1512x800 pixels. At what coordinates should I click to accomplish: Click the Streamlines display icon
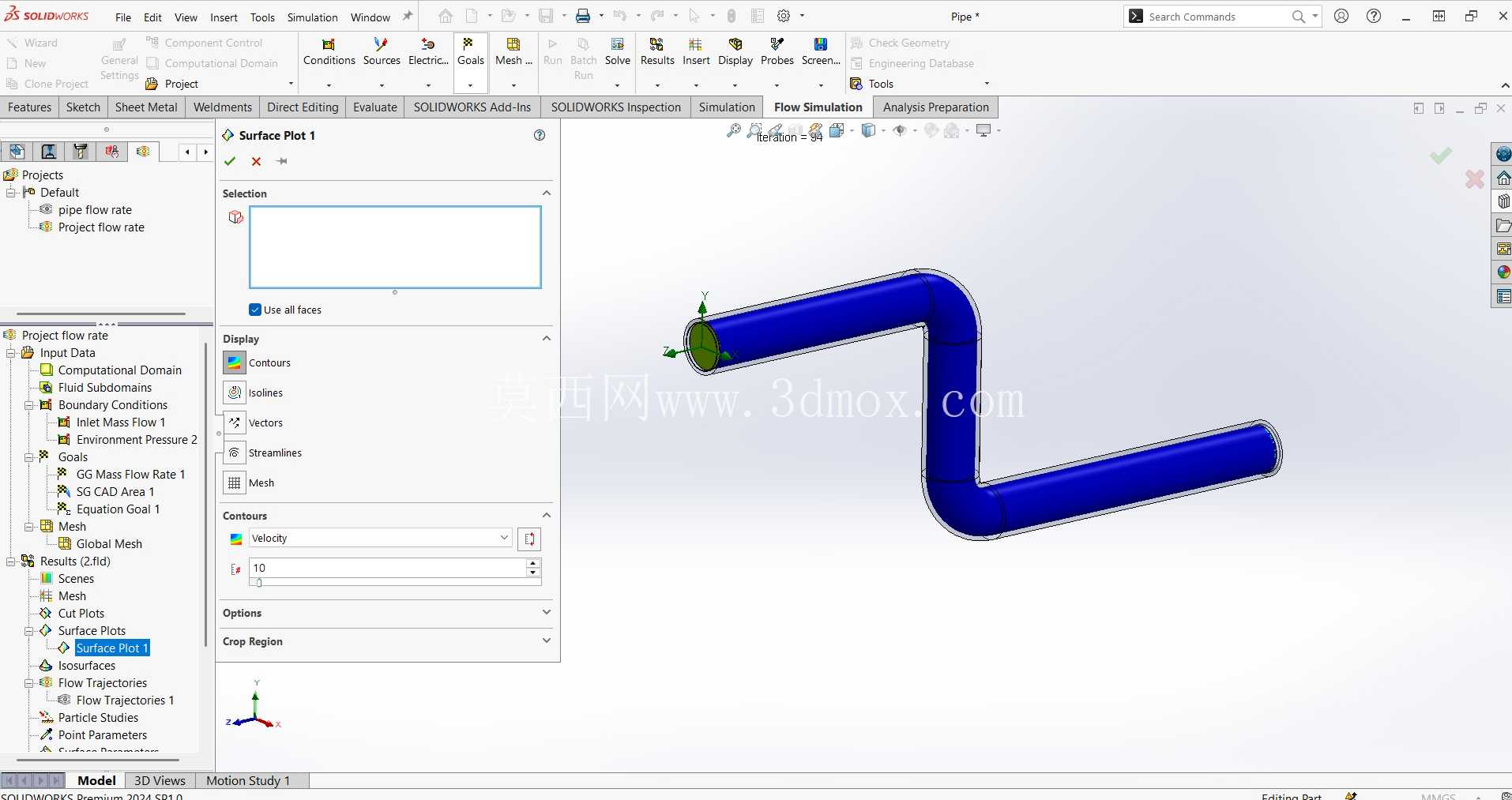pyautogui.click(x=235, y=453)
